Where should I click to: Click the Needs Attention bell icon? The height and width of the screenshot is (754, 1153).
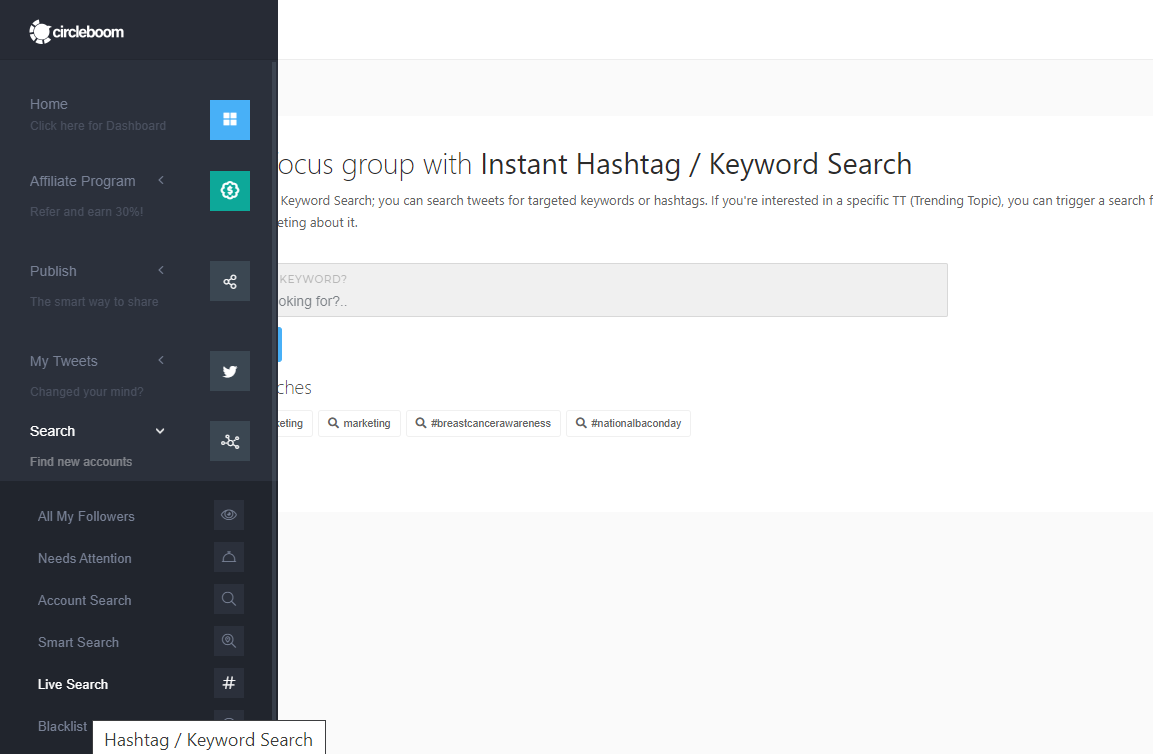[229, 557]
